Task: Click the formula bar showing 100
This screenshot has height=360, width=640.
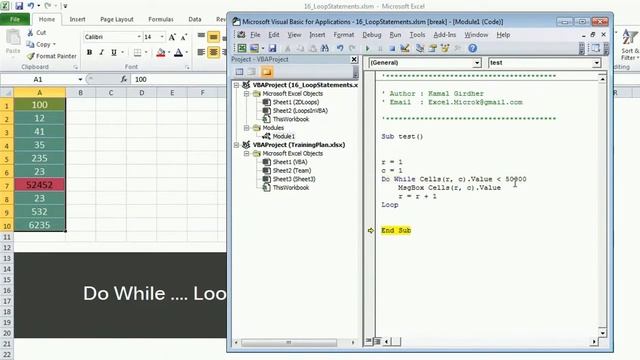Action: tap(179, 79)
